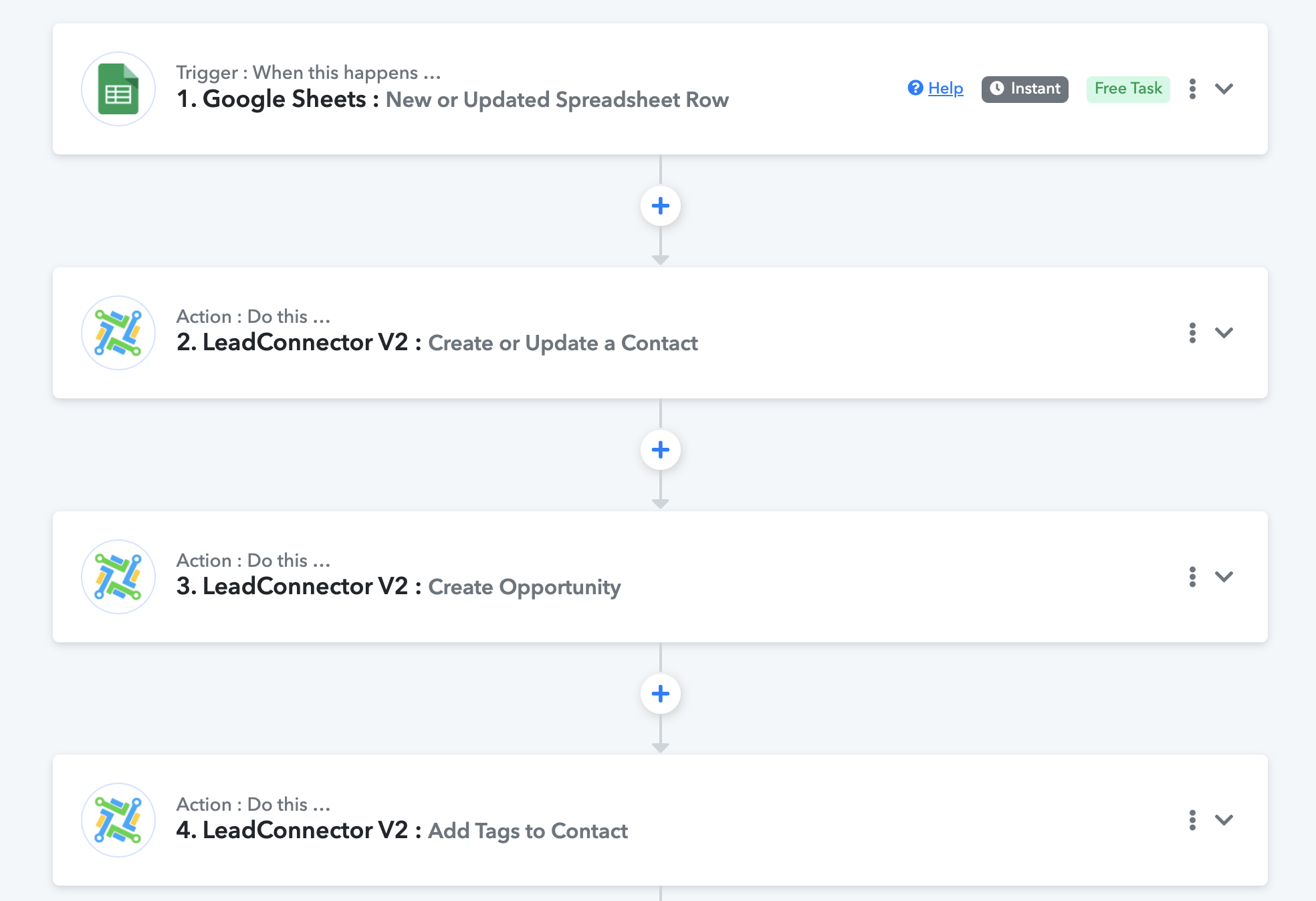Add a step after the Google Sheets trigger
Viewport: 1316px width, 901px height.
[x=661, y=206]
